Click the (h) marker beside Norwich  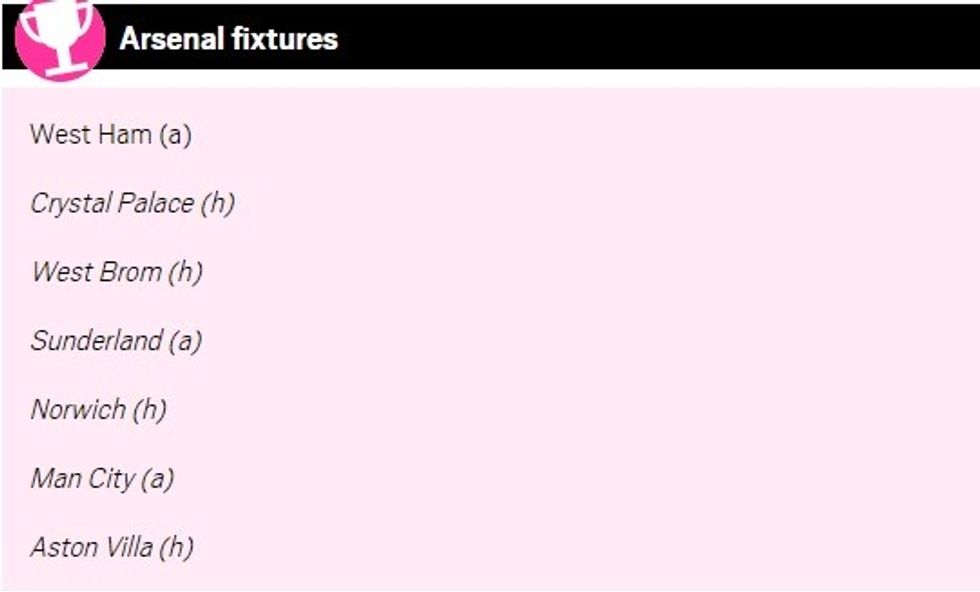click(x=148, y=410)
